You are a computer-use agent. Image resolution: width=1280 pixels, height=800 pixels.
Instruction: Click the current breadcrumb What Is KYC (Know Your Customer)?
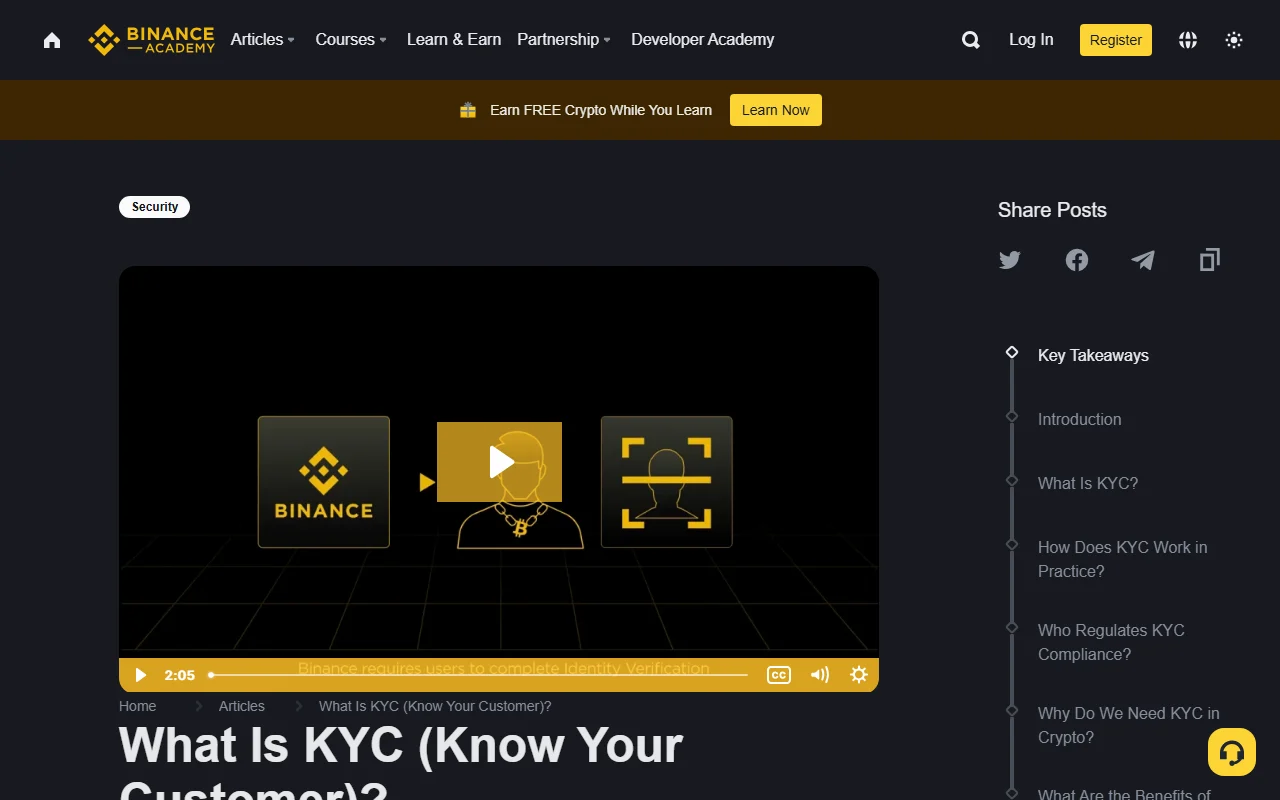click(435, 706)
